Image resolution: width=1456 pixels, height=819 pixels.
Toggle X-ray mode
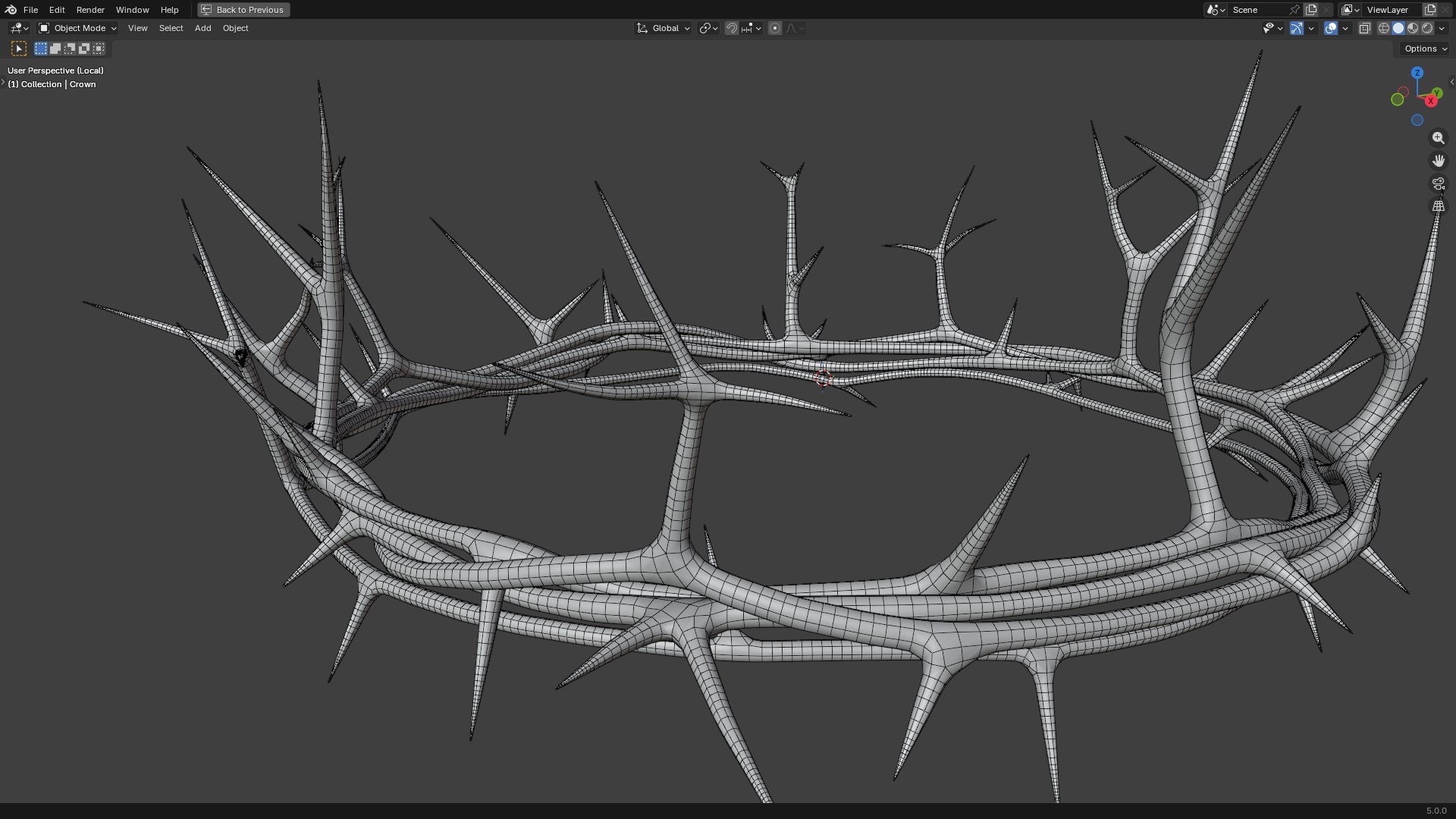click(x=1365, y=28)
